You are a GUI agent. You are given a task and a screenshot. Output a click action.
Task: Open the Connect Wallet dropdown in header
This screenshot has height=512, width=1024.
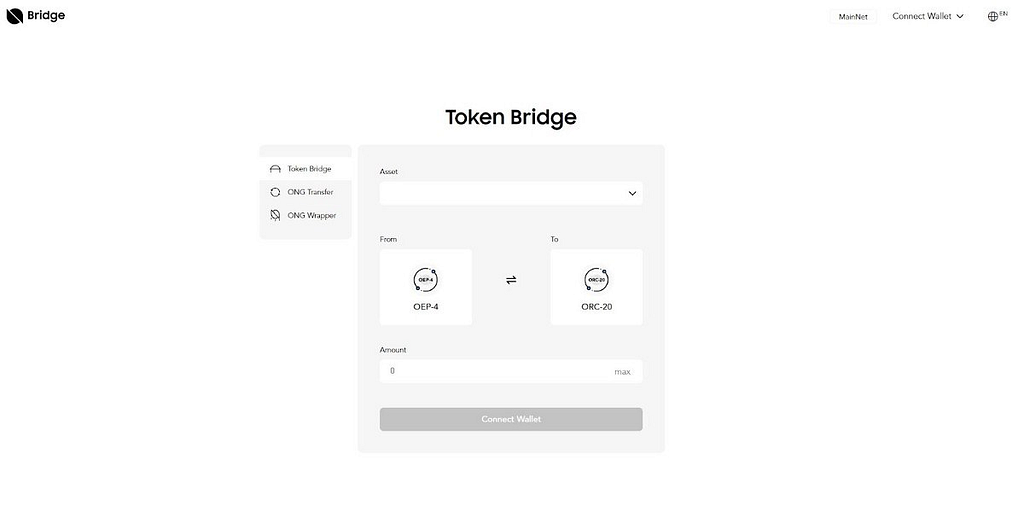(x=928, y=16)
